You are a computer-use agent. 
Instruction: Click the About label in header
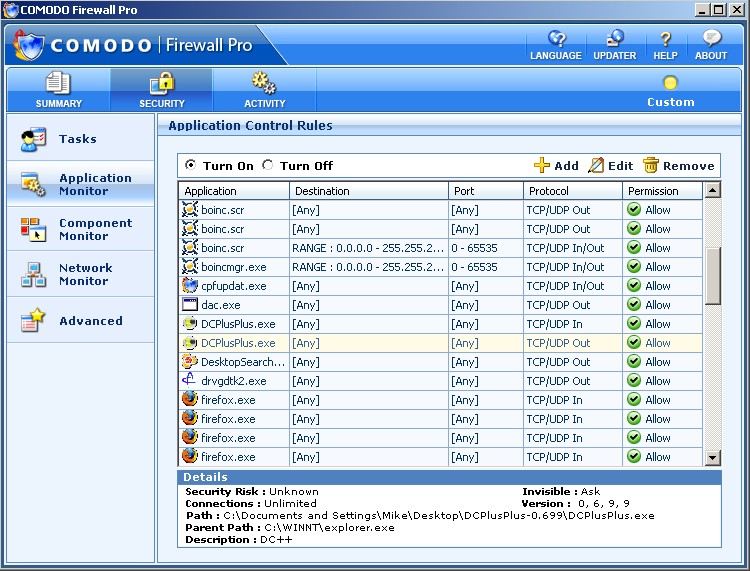point(711,55)
